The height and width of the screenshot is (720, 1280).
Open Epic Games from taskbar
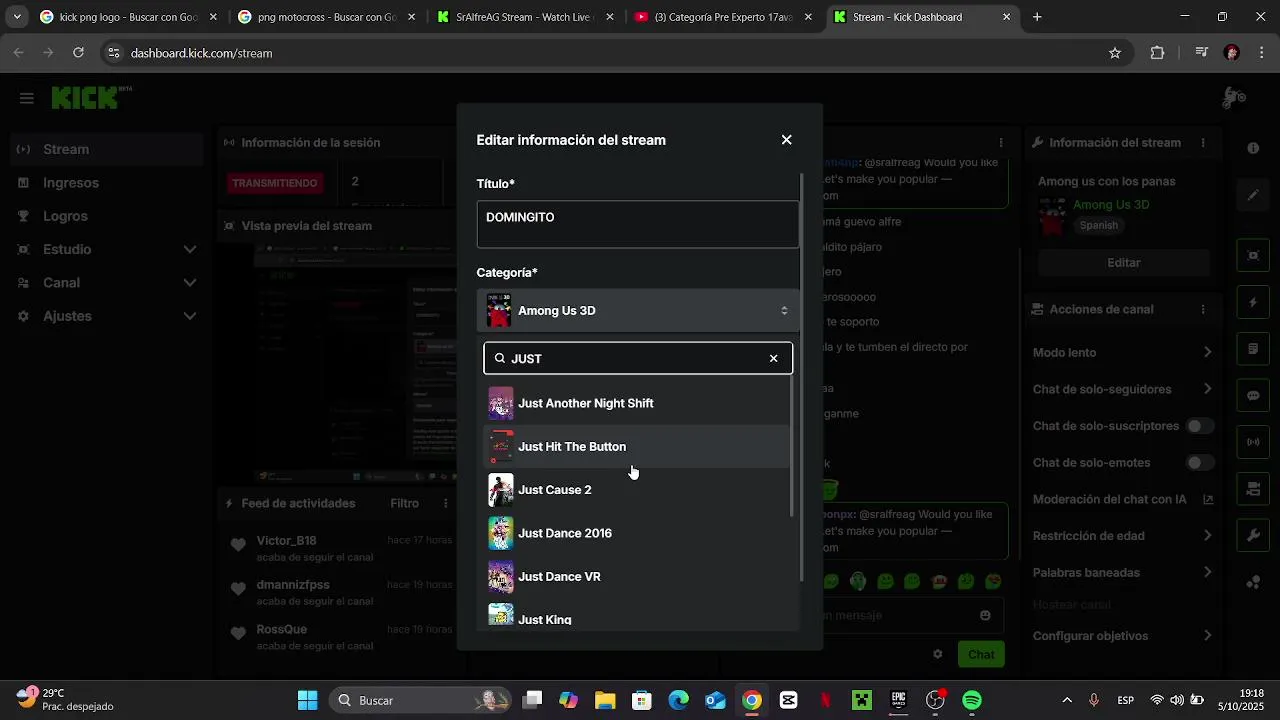click(899, 700)
